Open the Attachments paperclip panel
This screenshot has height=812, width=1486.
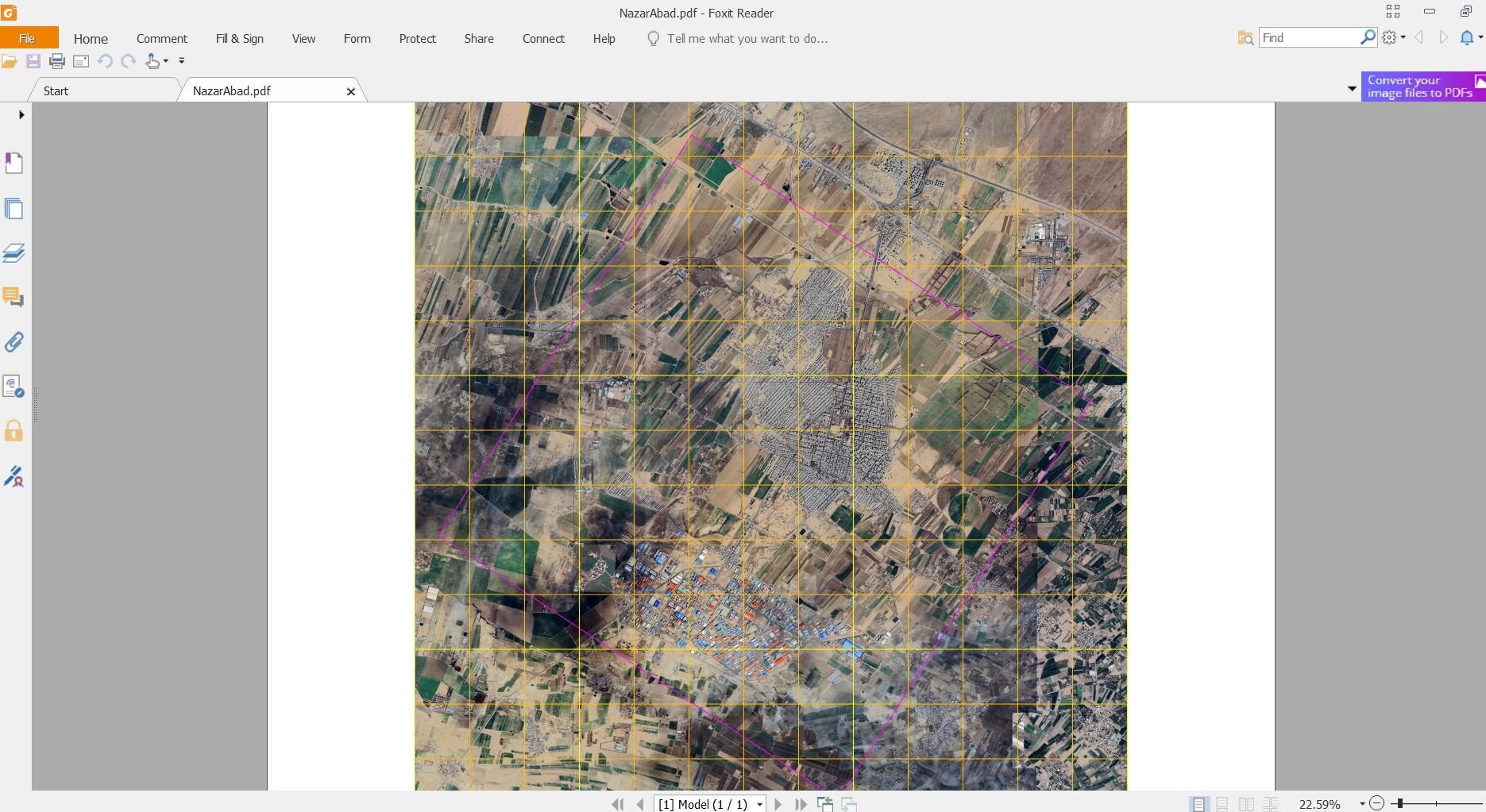pyautogui.click(x=14, y=342)
